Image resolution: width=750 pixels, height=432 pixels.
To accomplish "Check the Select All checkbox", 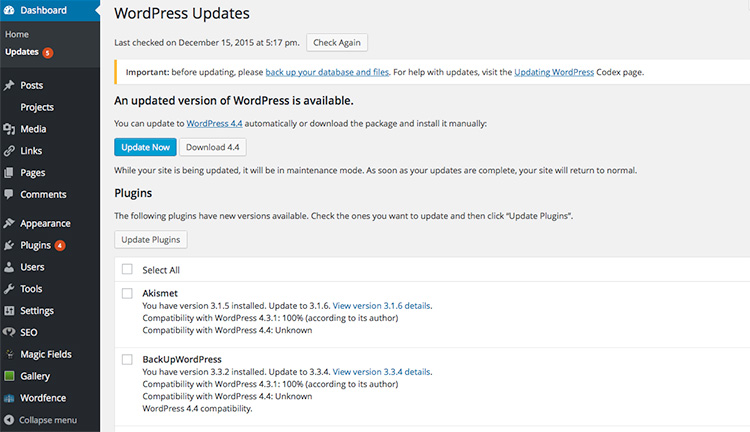I will [x=127, y=269].
